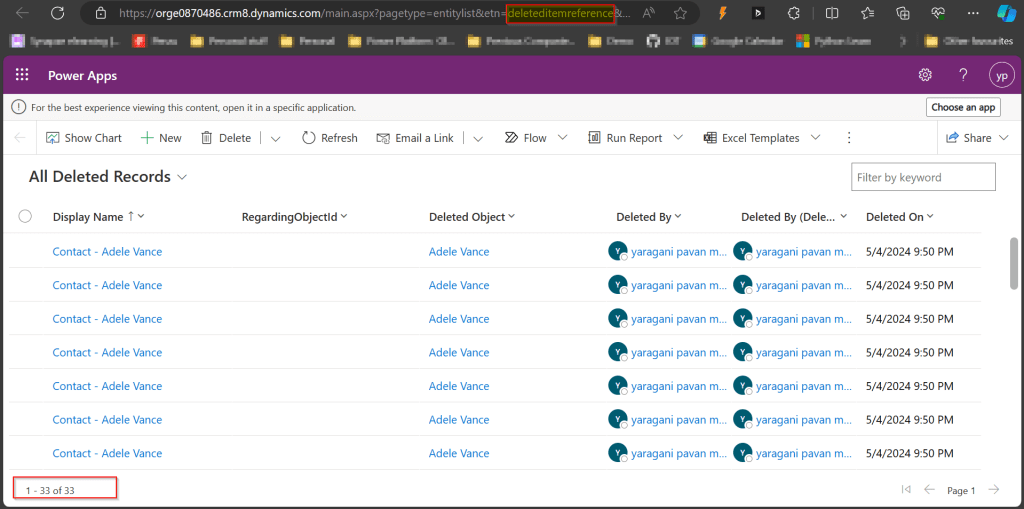Click the Delete trash command
This screenshot has width=1024, height=509.
[x=225, y=138]
